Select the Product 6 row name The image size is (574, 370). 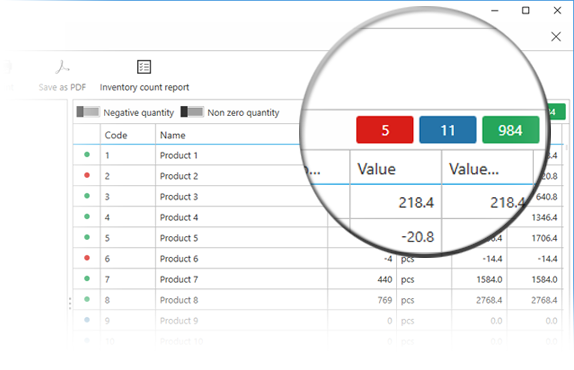(x=179, y=259)
